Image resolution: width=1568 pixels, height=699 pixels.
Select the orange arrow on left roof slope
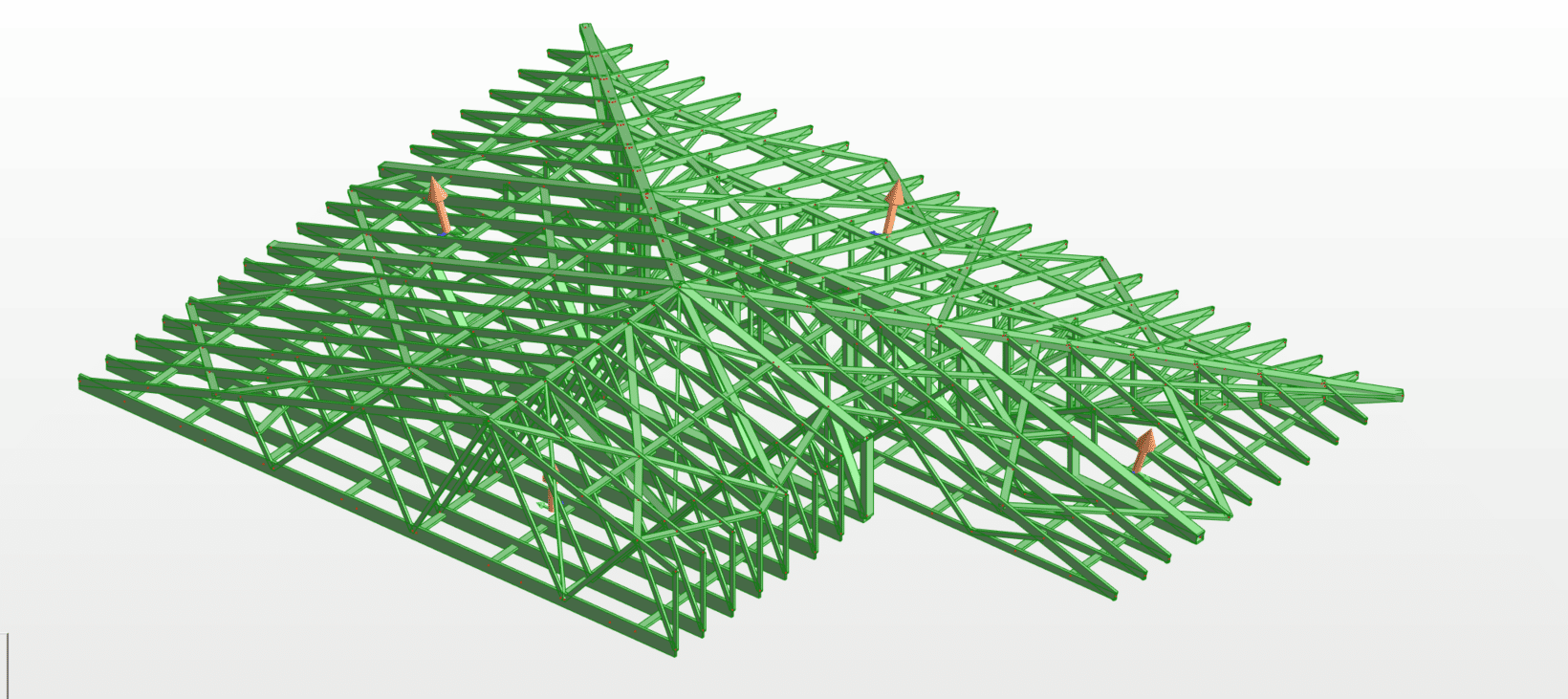[x=439, y=205]
